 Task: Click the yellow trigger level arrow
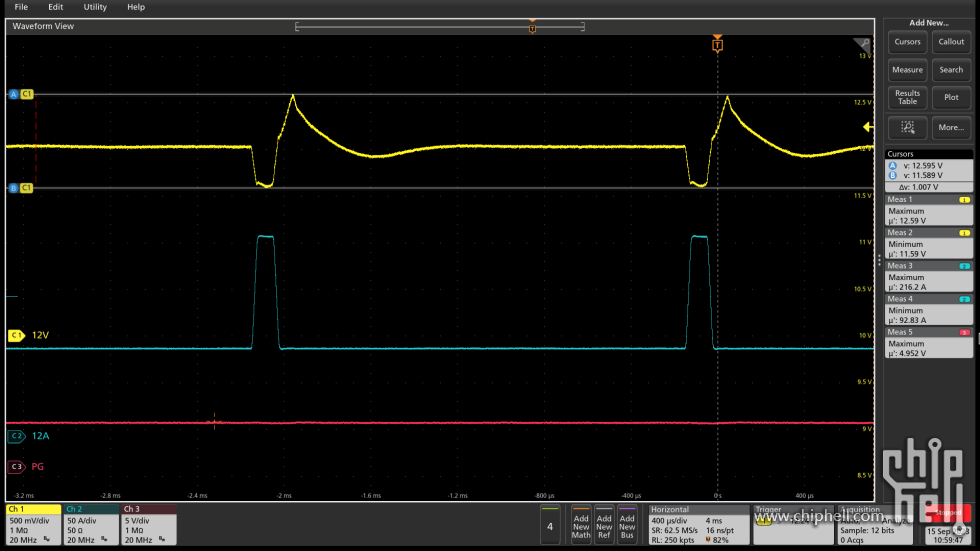tap(868, 127)
